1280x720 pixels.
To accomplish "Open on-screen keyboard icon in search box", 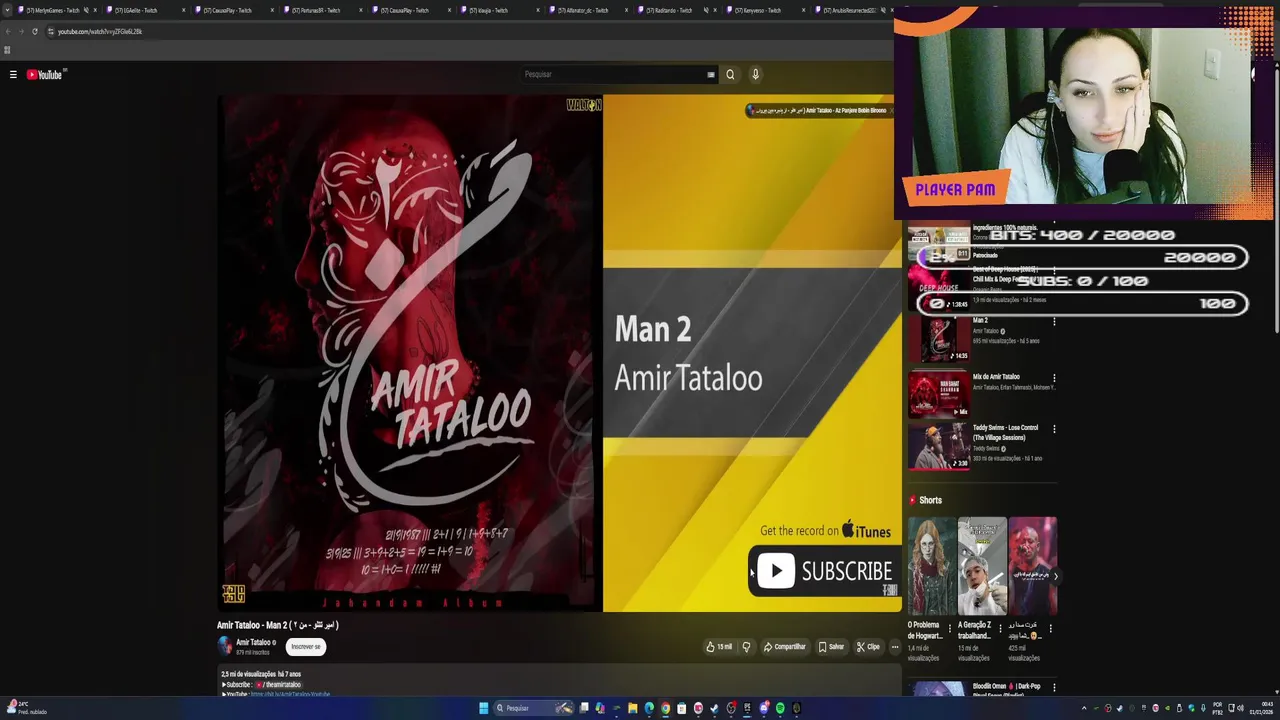I will (x=711, y=74).
